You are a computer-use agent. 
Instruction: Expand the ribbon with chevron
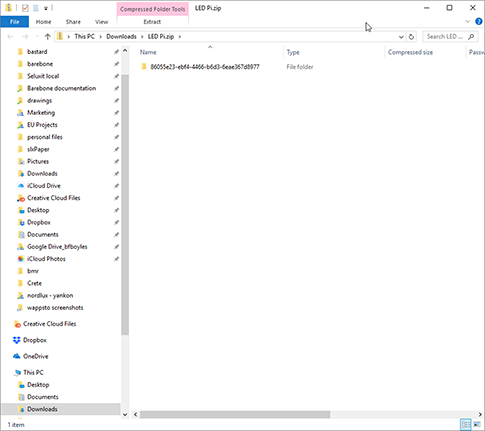point(468,22)
